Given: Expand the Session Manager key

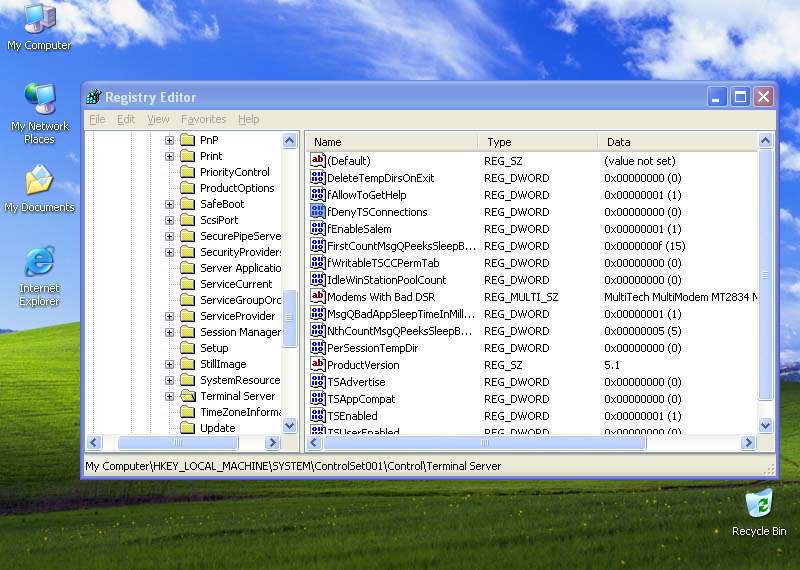Looking at the screenshot, I should tap(169, 332).
